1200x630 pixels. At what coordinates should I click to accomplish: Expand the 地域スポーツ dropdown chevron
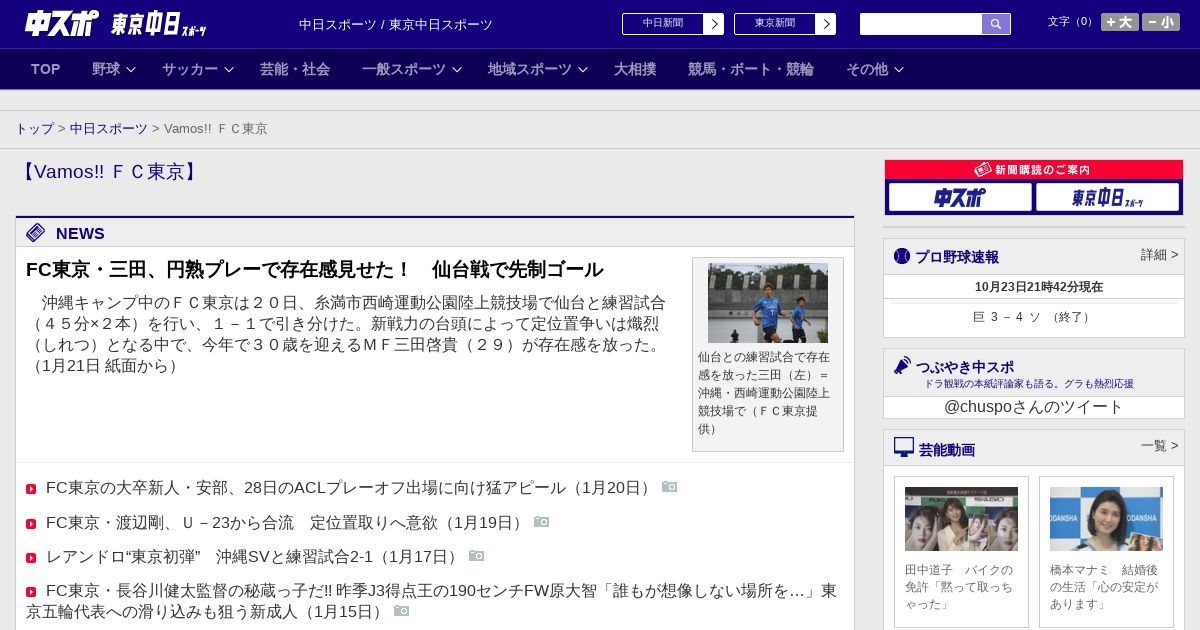(x=583, y=70)
